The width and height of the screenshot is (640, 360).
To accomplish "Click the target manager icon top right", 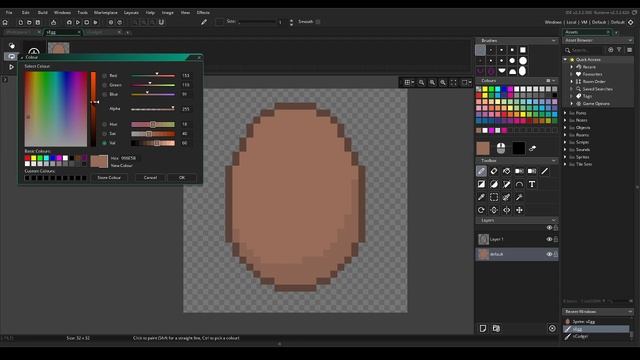I will [631, 22].
